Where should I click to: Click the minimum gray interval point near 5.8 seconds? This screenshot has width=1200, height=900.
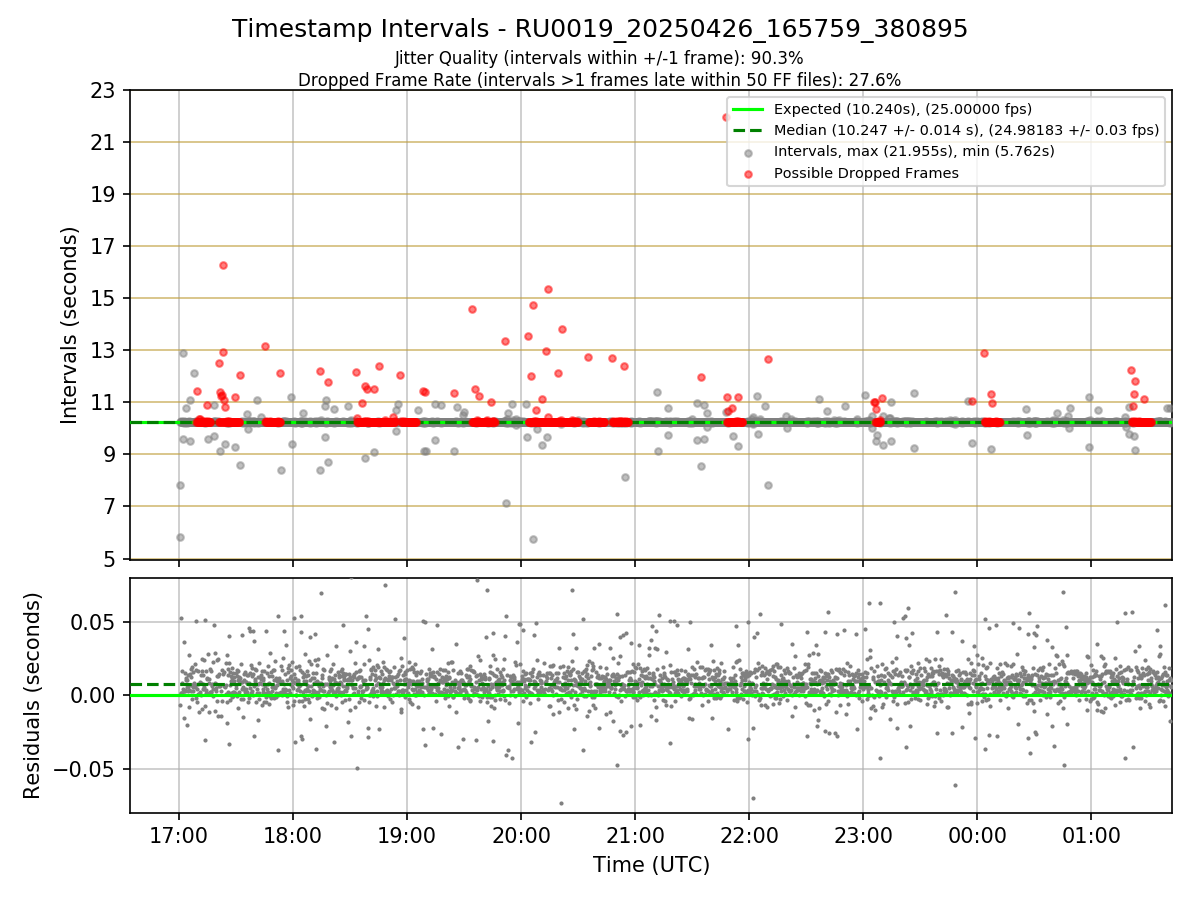pyautogui.click(x=533, y=539)
